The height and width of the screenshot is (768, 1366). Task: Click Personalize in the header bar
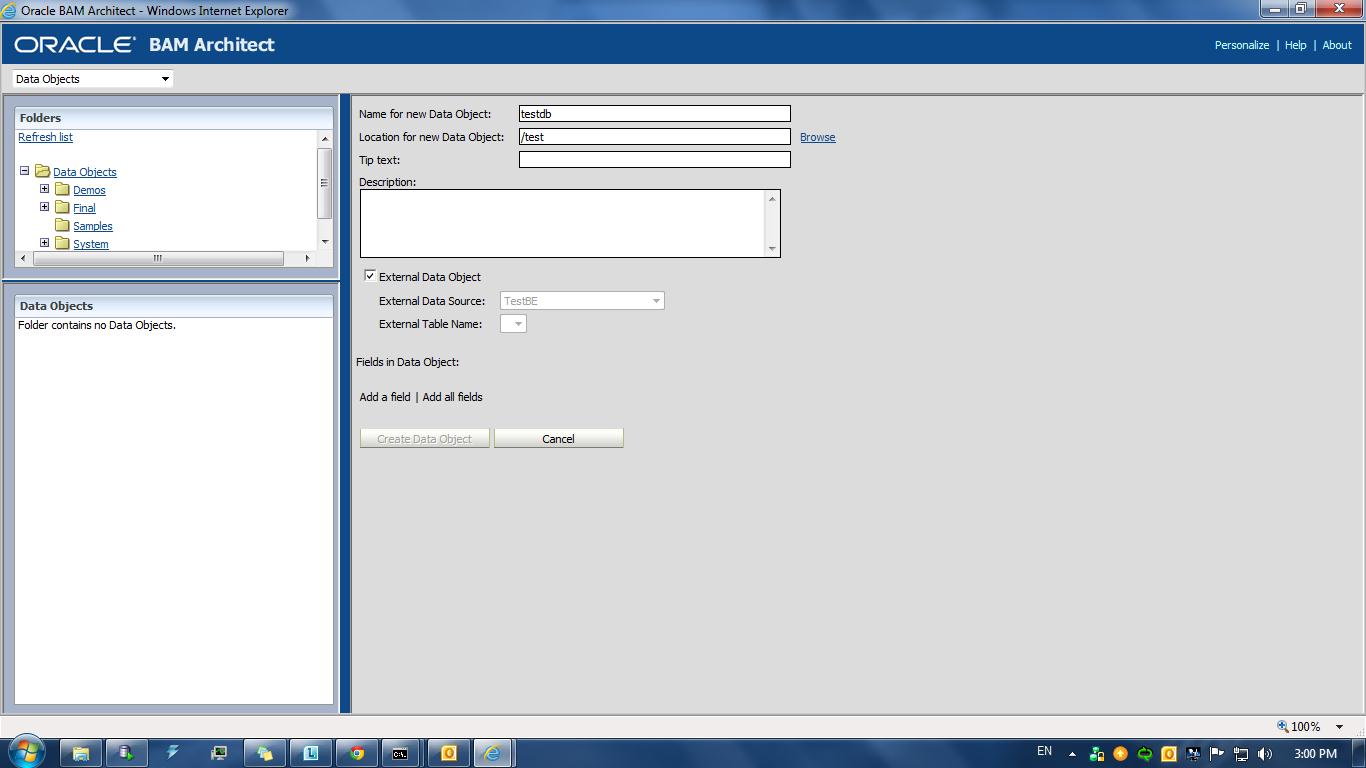1241,45
